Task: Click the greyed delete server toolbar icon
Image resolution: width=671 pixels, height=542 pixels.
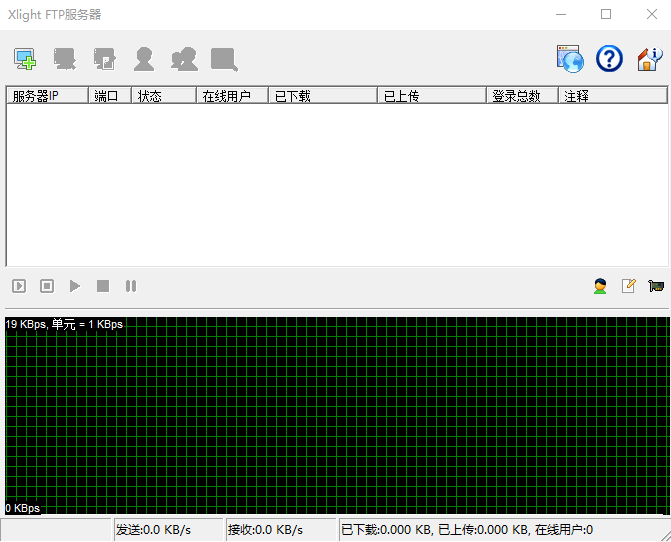Action: coord(65,59)
